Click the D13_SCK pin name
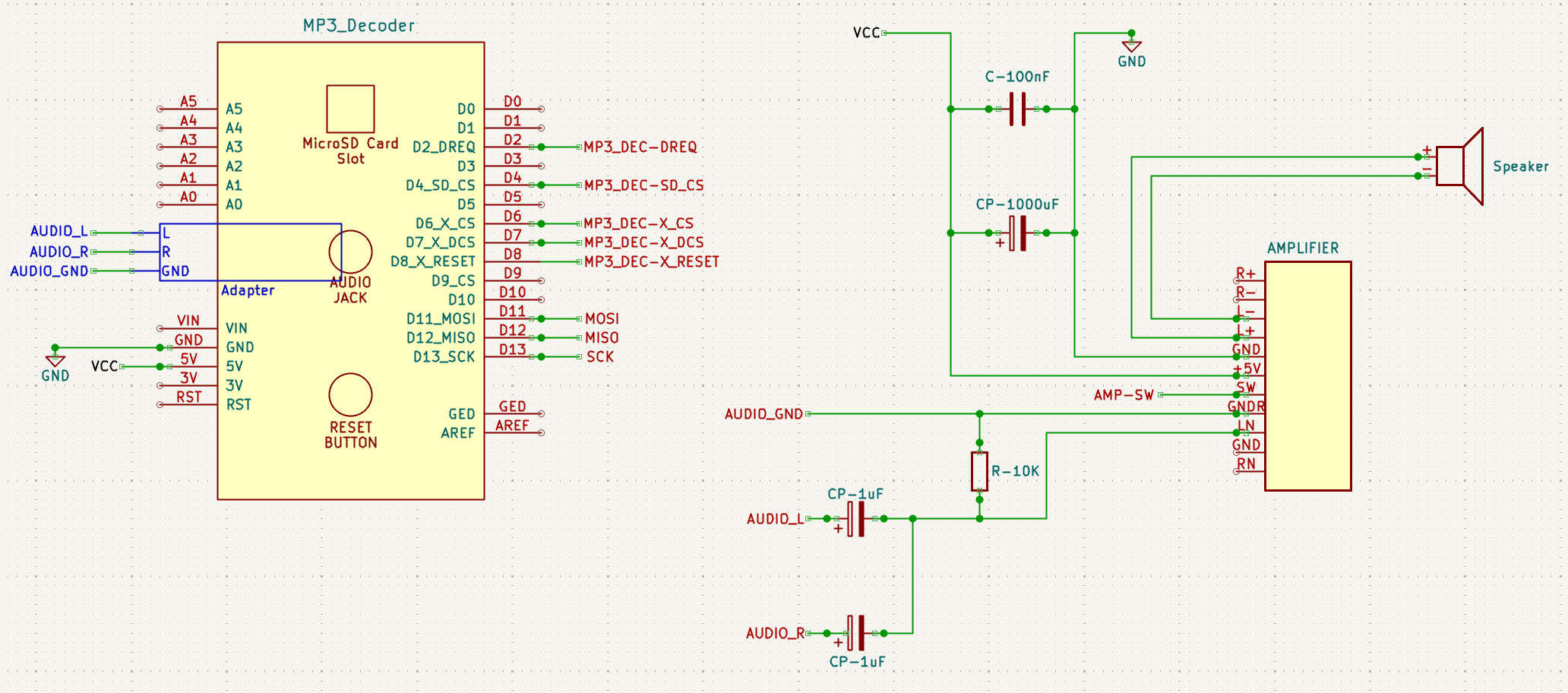Viewport: 1568px width, 693px height. tap(444, 356)
